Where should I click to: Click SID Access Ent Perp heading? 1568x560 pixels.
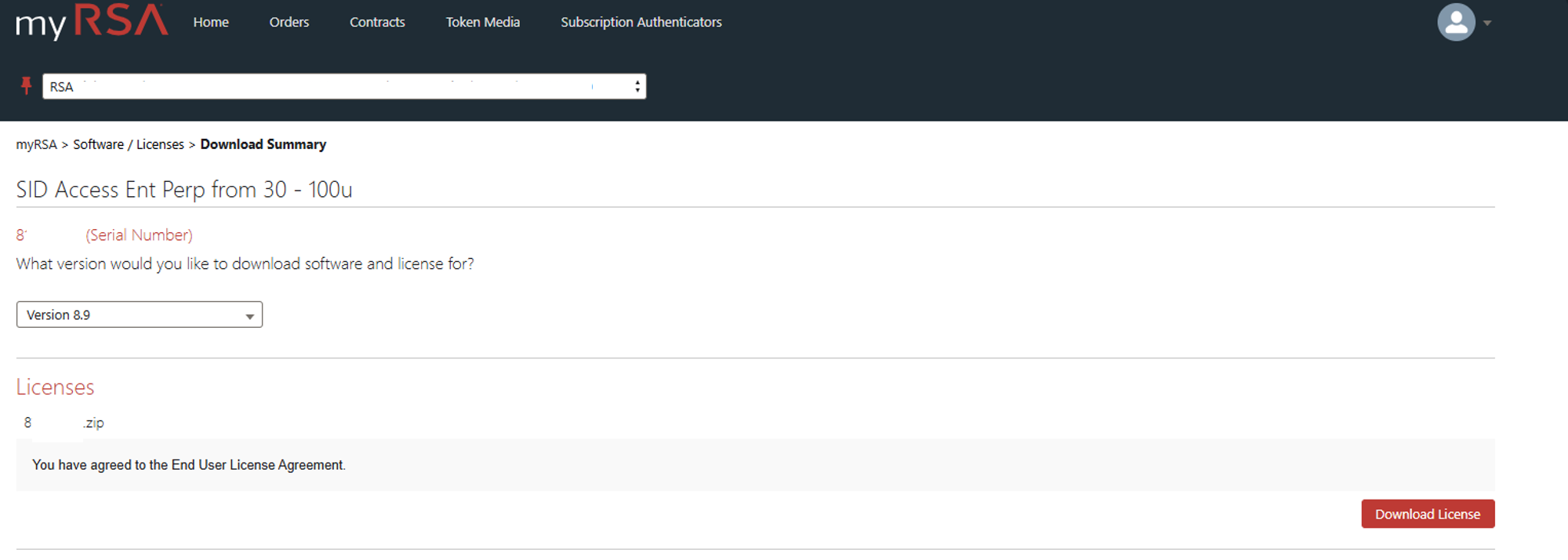184,190
